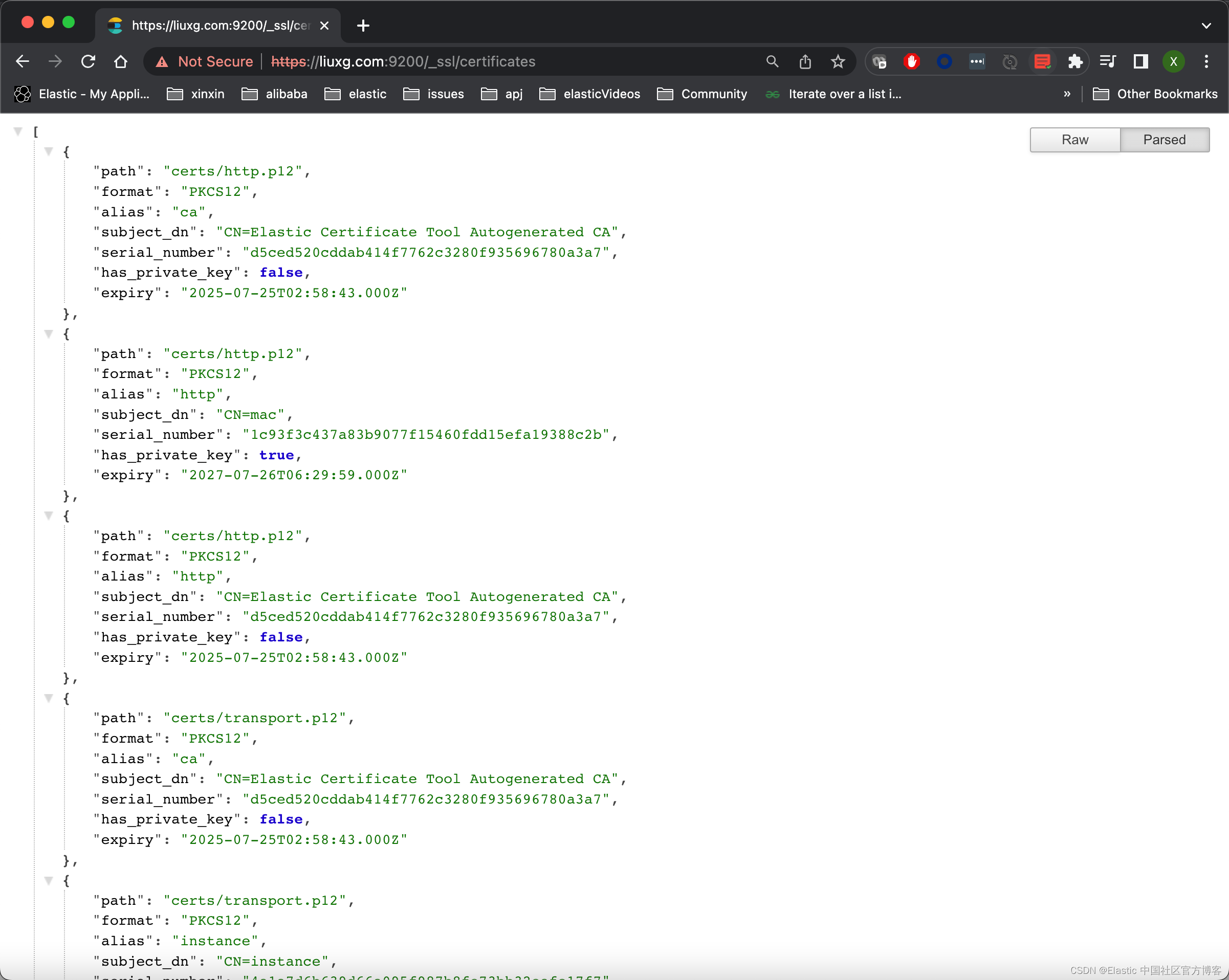Click the share page icon

coord(805,61)
